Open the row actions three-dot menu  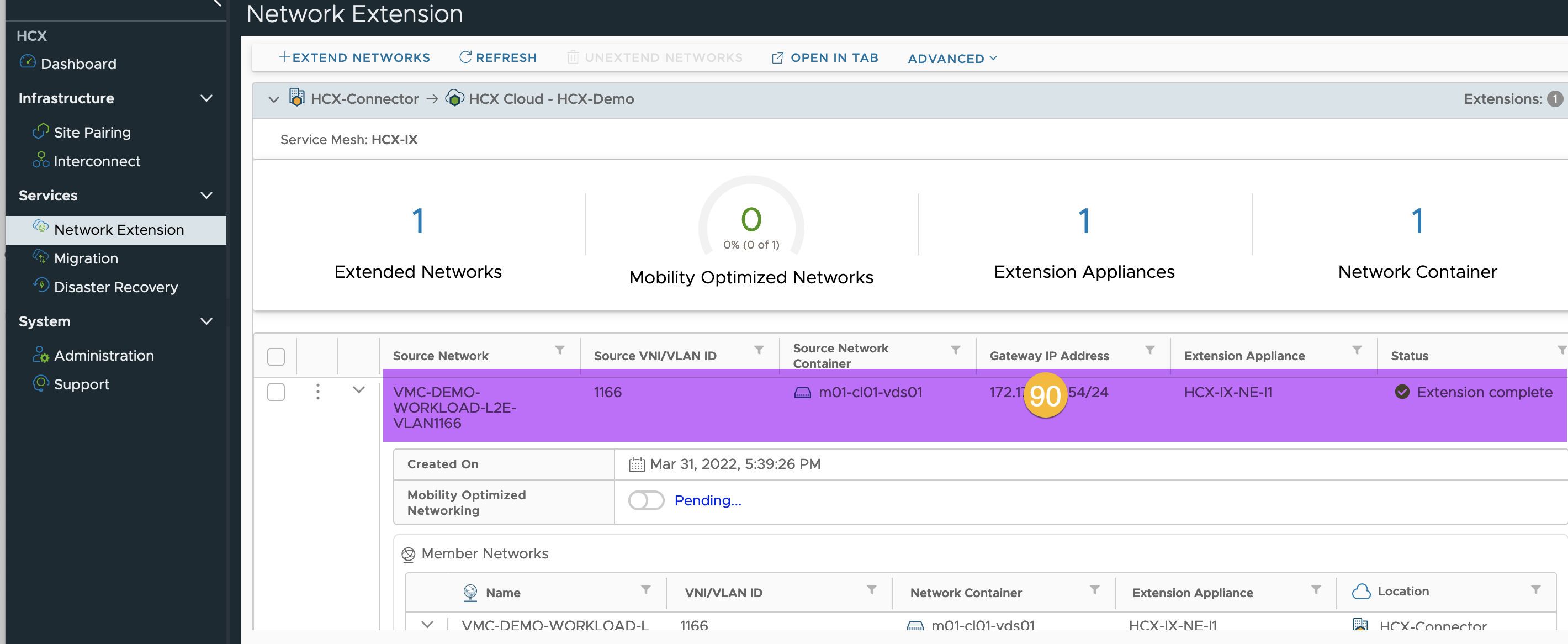[x=317, y=392]
